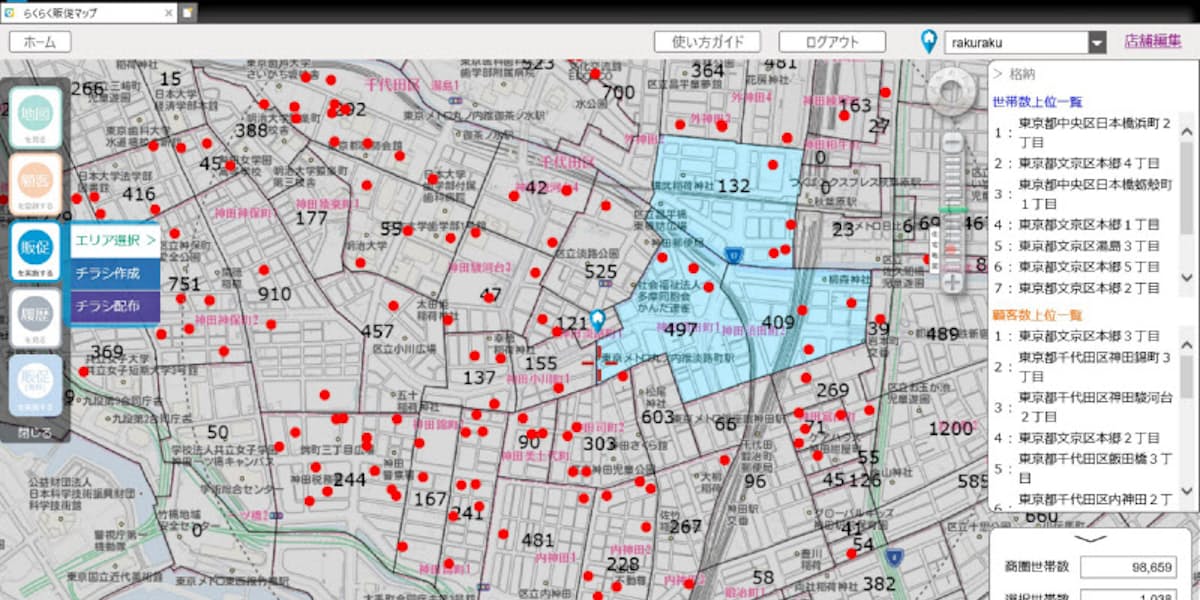
Task: Click the ホーム button
Action: point(40,42)
